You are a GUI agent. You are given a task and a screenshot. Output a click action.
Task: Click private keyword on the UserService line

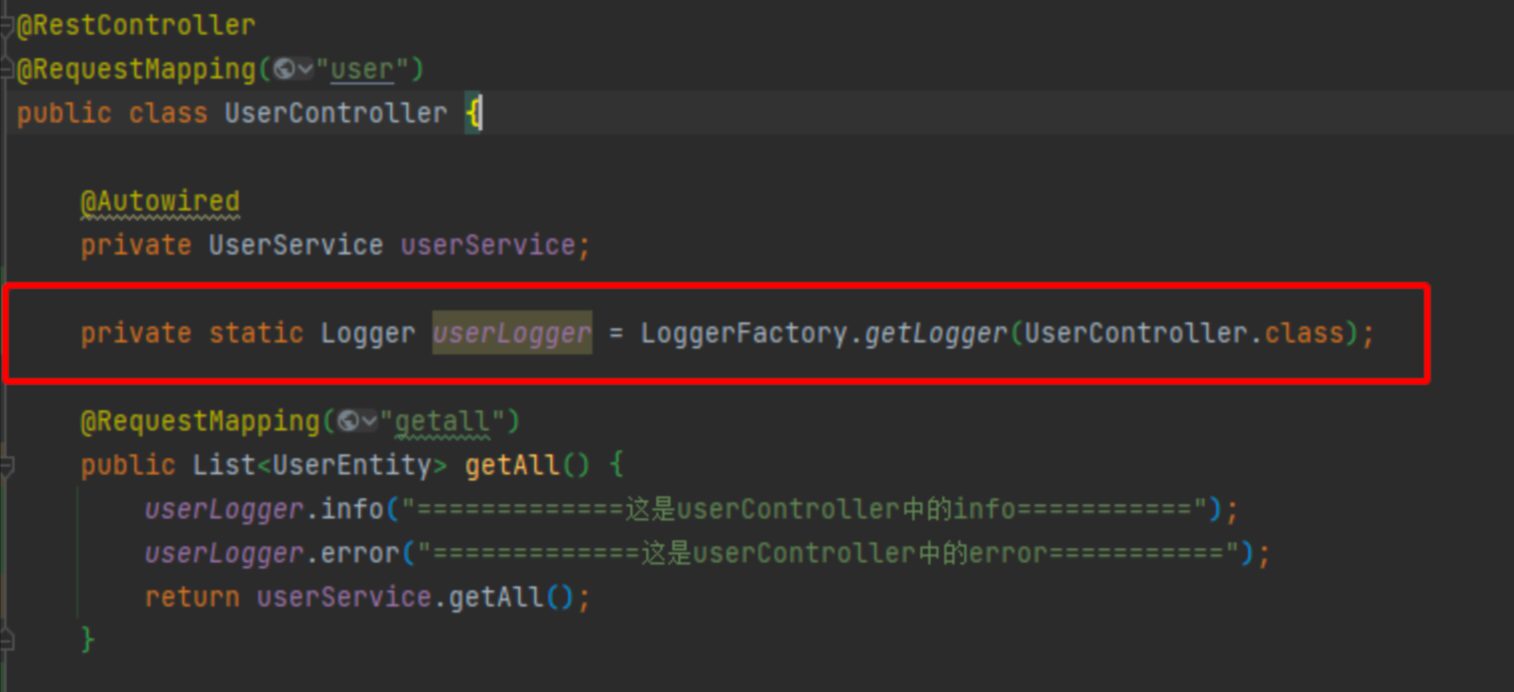(136, 245)
